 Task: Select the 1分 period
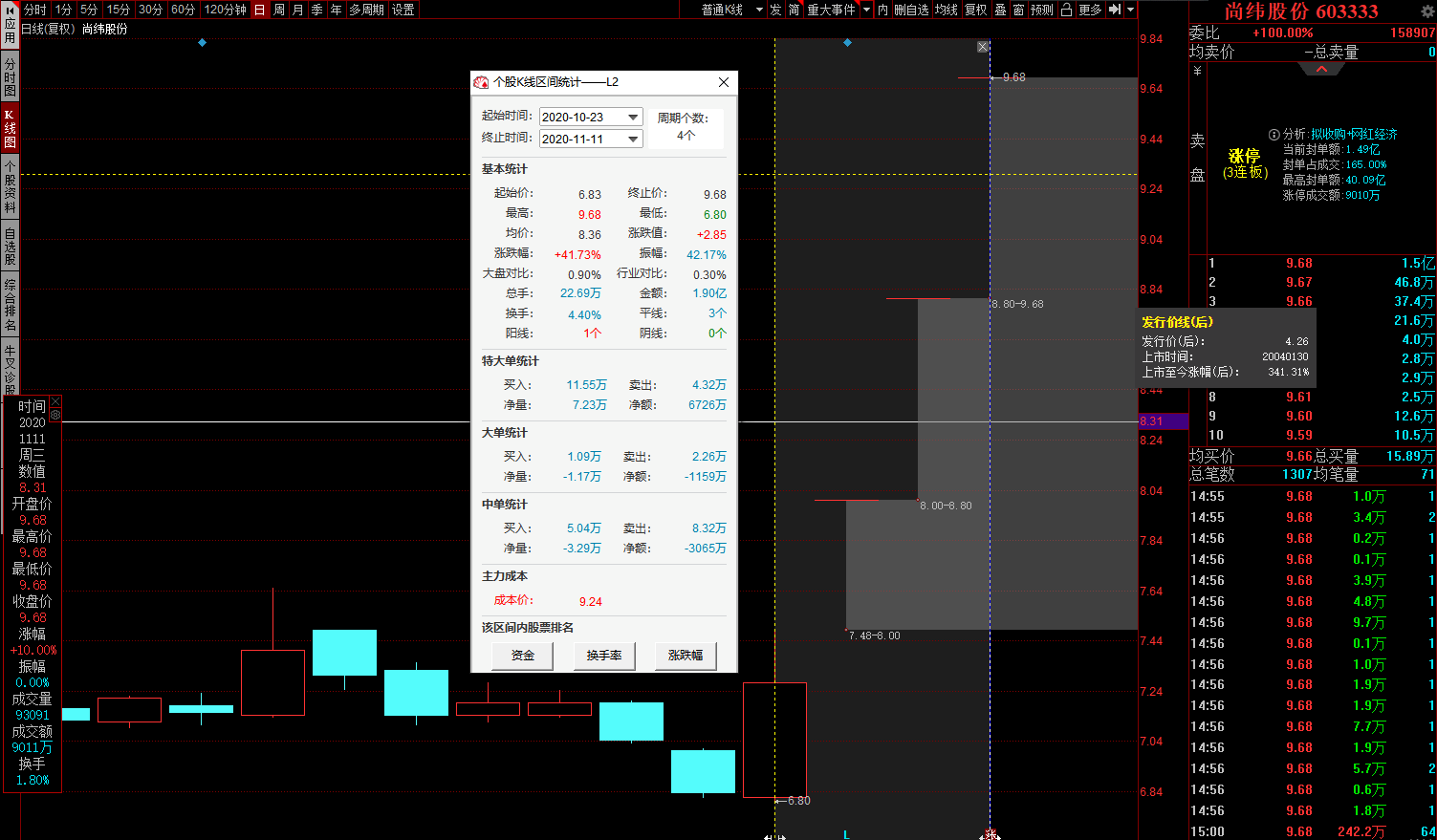(x=63, y=10)
